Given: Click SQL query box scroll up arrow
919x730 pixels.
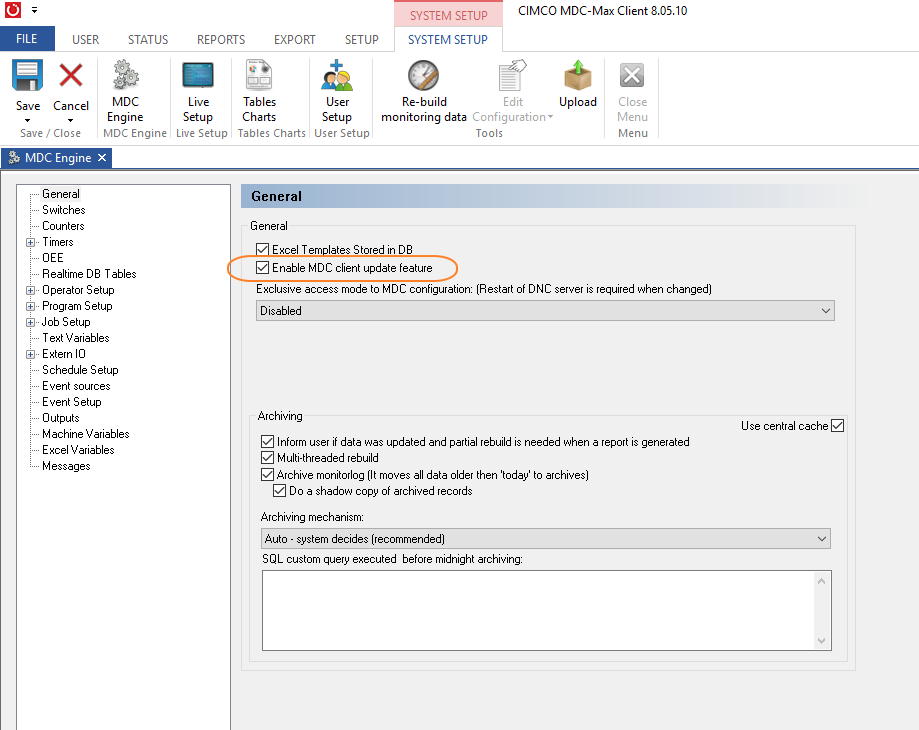Looking at the screenshot, I should [821, 581].
